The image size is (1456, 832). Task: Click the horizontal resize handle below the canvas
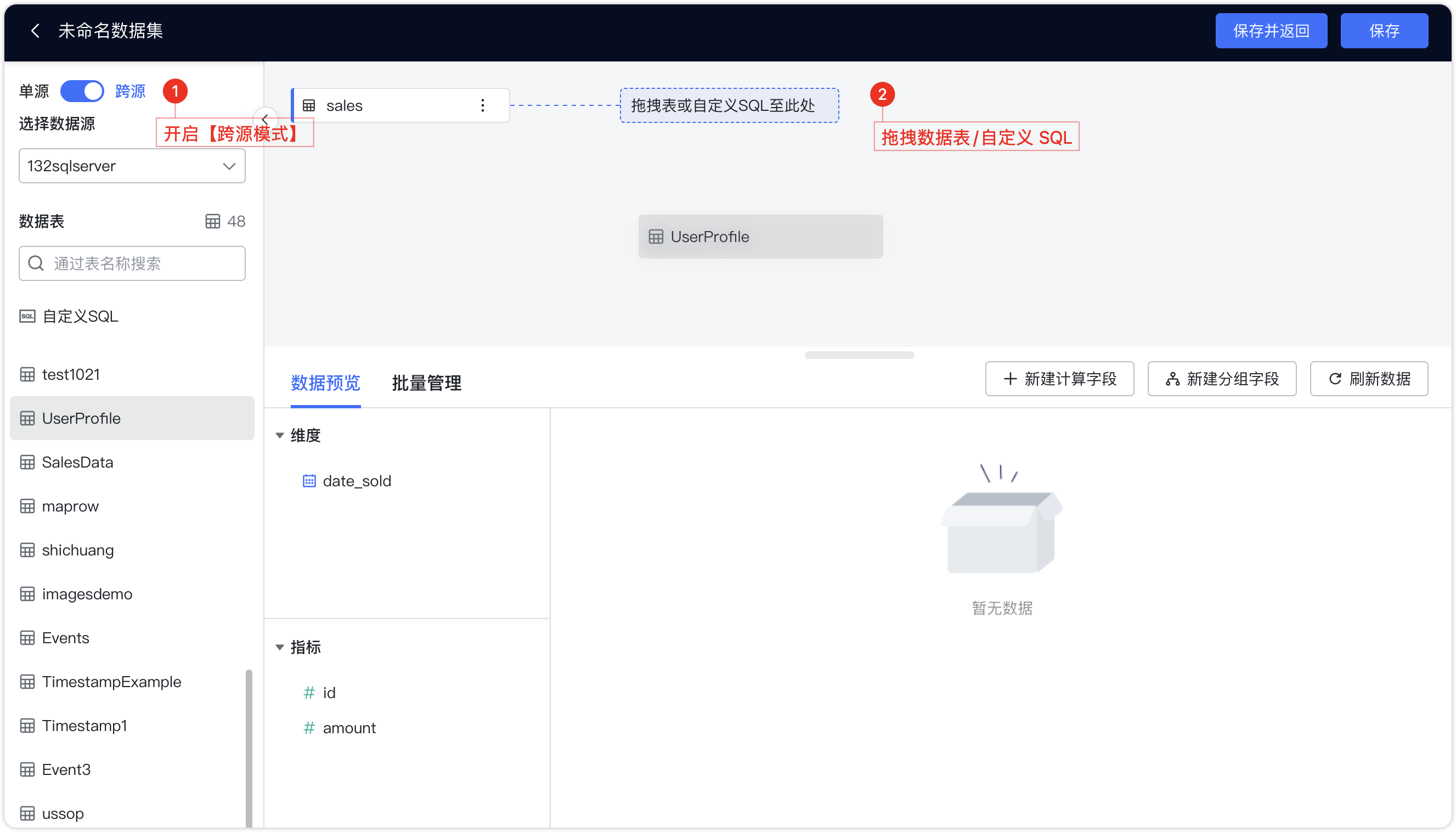point(860,356)
